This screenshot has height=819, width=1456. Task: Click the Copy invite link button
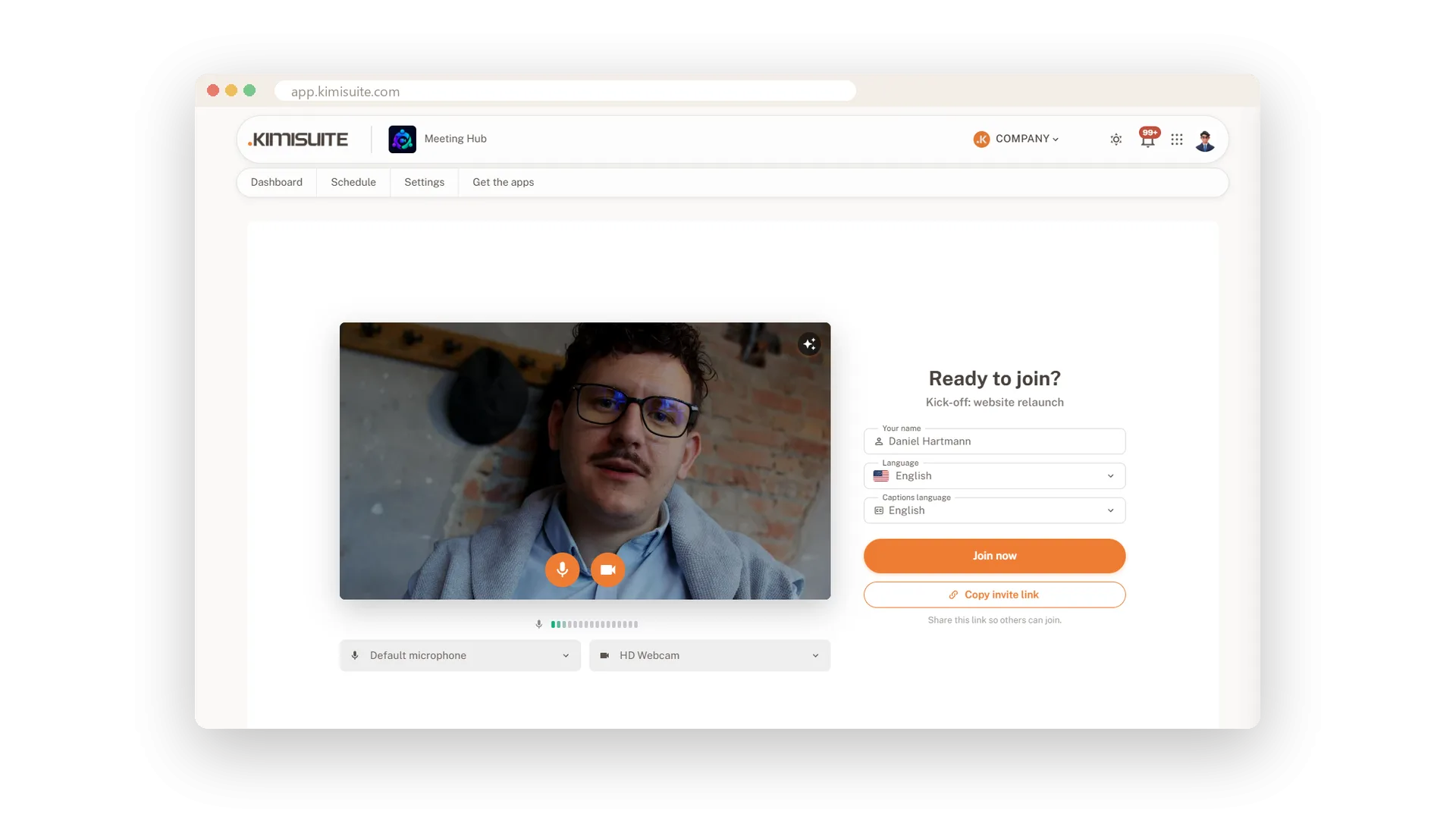point(994,595)
